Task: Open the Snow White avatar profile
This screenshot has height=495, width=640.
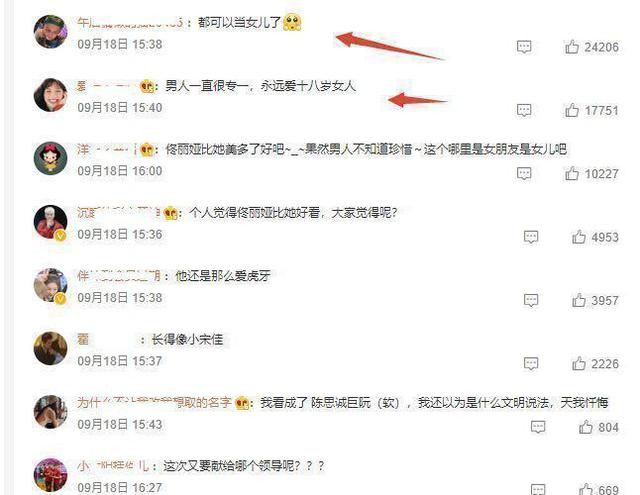Action: tap(51, 158)
